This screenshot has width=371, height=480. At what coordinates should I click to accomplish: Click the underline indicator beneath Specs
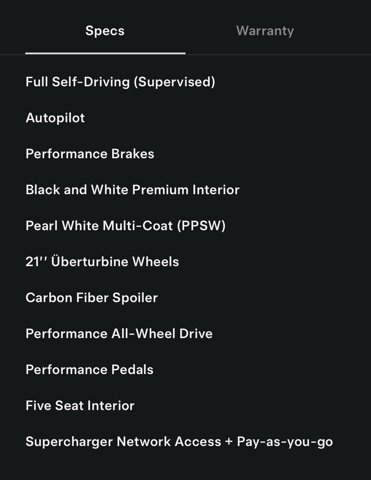pyautogui.click(x=105, y=53)
